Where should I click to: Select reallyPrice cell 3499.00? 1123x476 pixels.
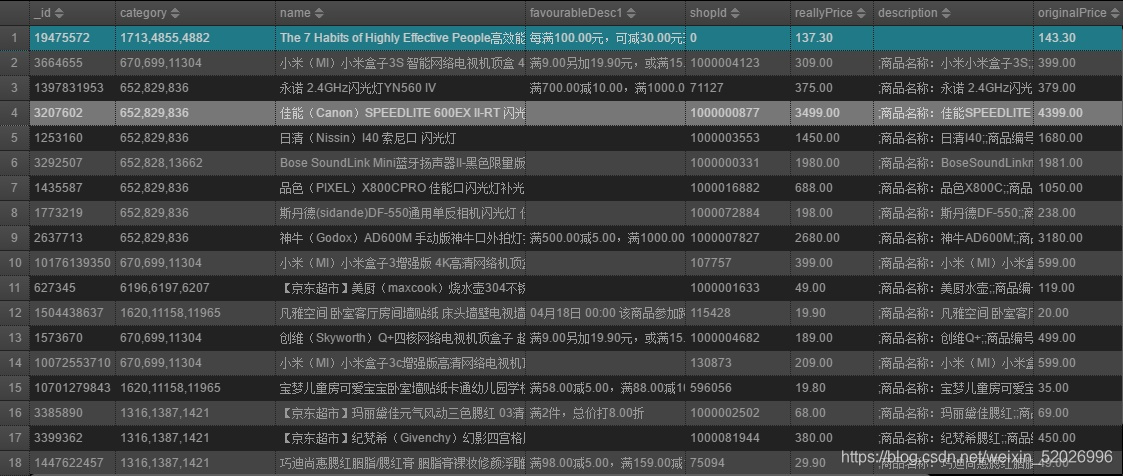click(x=832, y=113)
